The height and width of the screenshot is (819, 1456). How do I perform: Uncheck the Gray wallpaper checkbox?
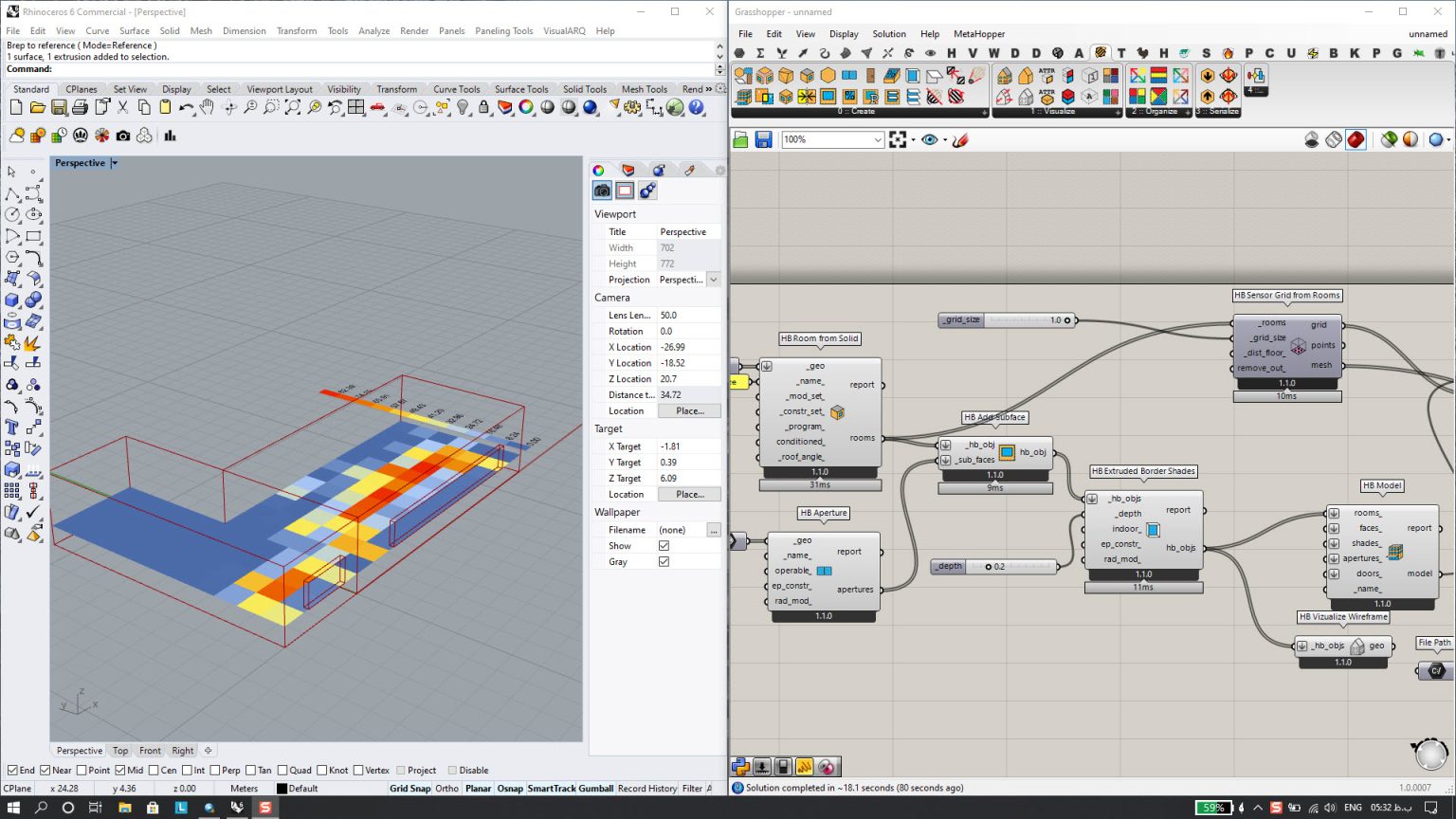[x=664, y=561]
